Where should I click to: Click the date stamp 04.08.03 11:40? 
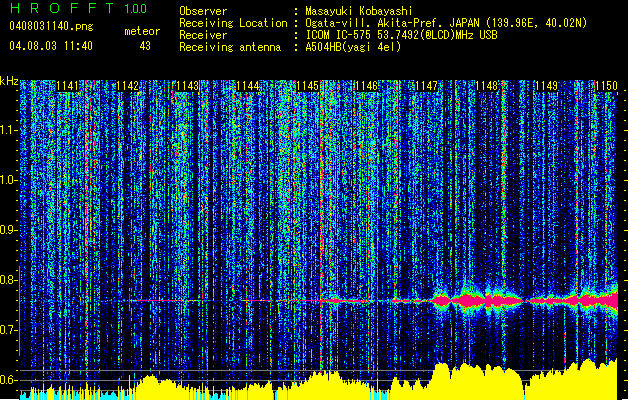pyautogui.click(x=51, y=45)
